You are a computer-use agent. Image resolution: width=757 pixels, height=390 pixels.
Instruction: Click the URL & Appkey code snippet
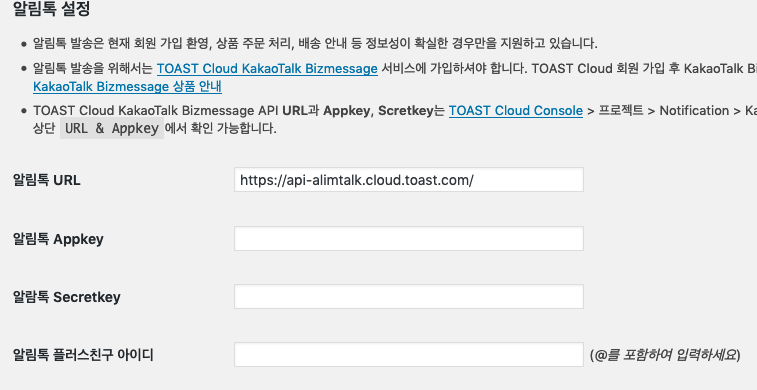point(112,128)
